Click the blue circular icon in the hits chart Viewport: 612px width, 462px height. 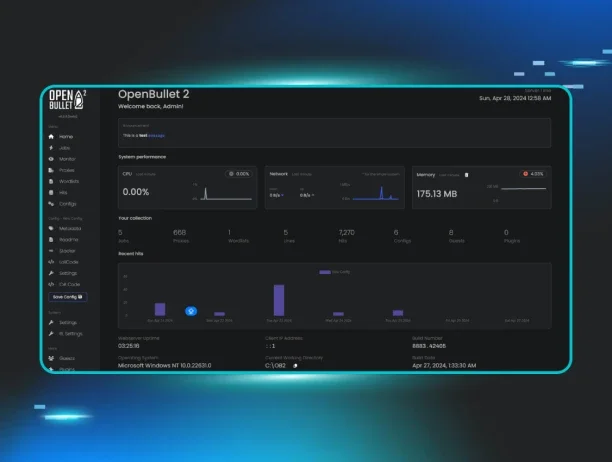point(191,311)
